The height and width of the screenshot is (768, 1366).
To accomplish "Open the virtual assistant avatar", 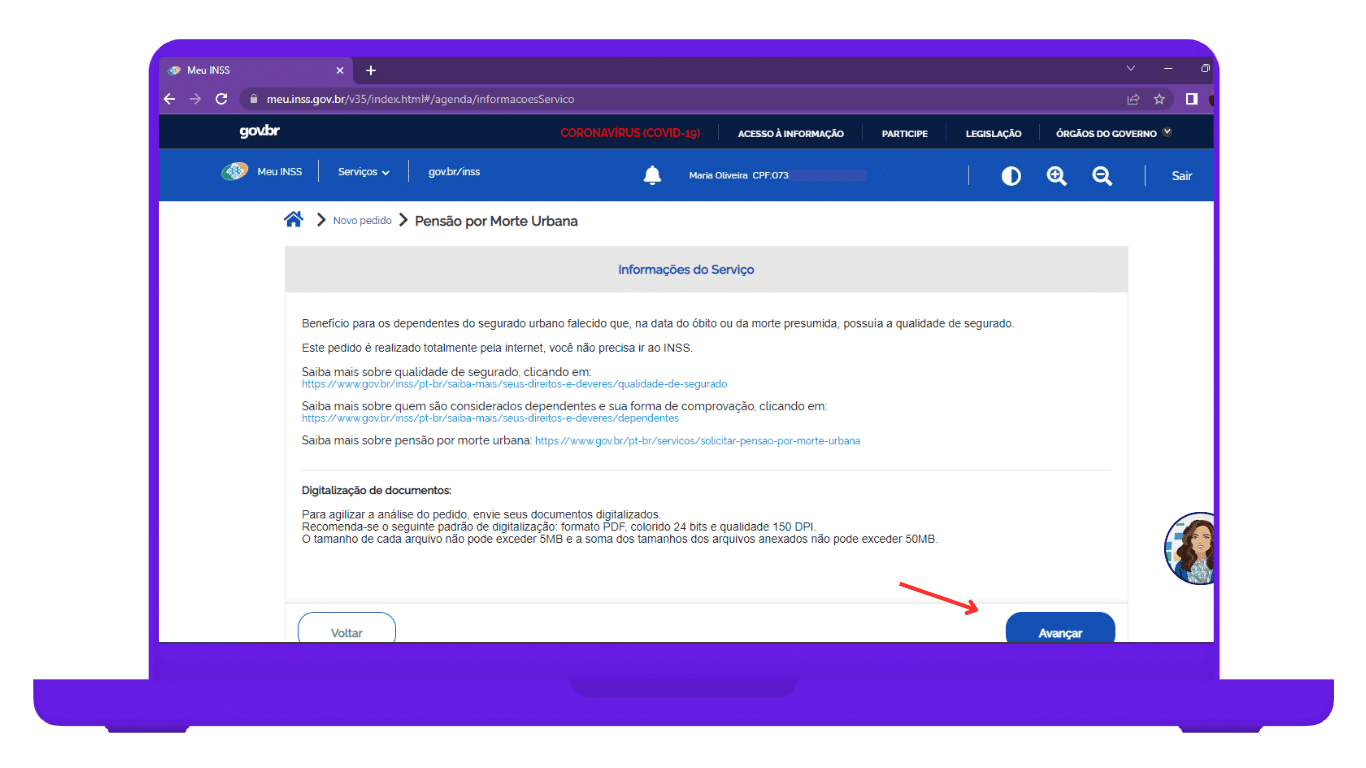I will coord(1190,549).
